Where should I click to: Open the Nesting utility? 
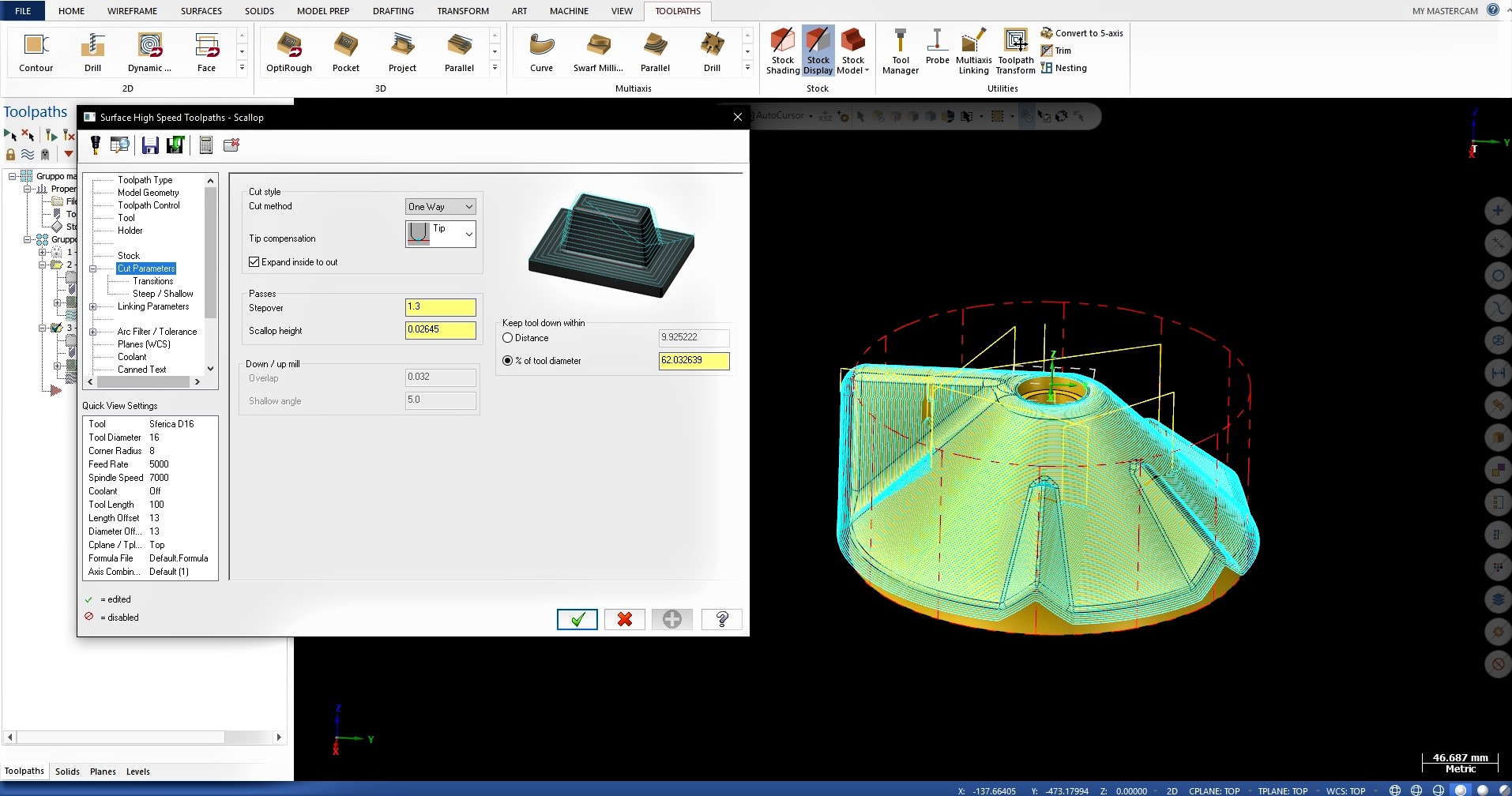(1064, 68)
